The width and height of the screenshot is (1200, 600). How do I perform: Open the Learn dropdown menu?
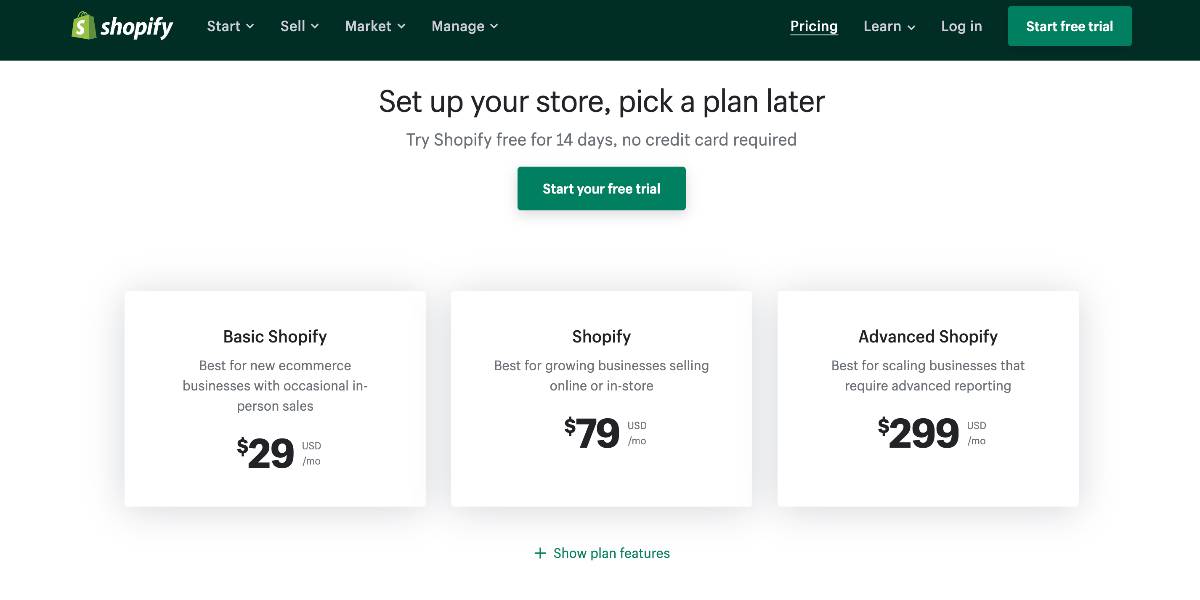click(x=890, y=26)
